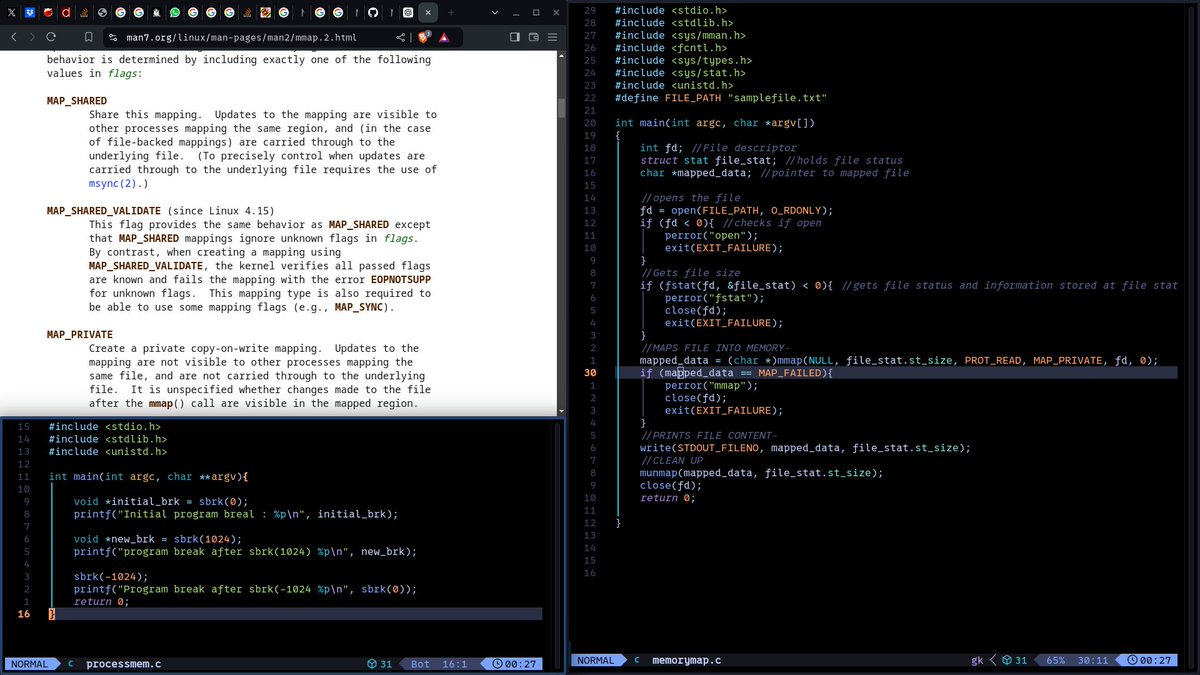Switch to the red 'd' favicon tab
The image size is (1200, 675).
[x=66, y=13]
